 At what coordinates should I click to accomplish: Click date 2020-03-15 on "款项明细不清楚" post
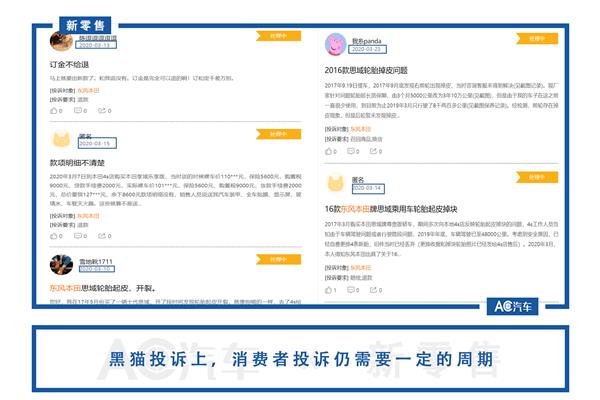97,144
